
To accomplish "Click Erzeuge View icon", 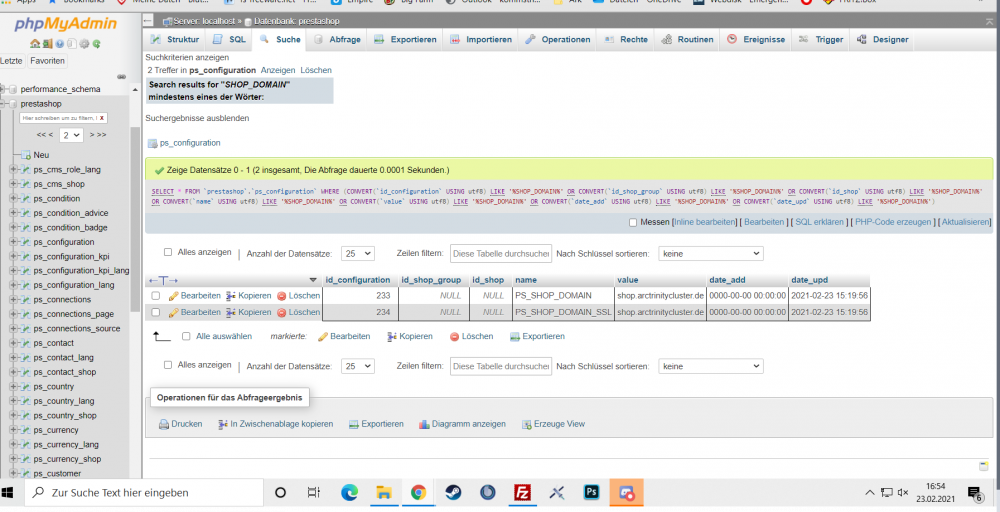I will pos(527,424).
